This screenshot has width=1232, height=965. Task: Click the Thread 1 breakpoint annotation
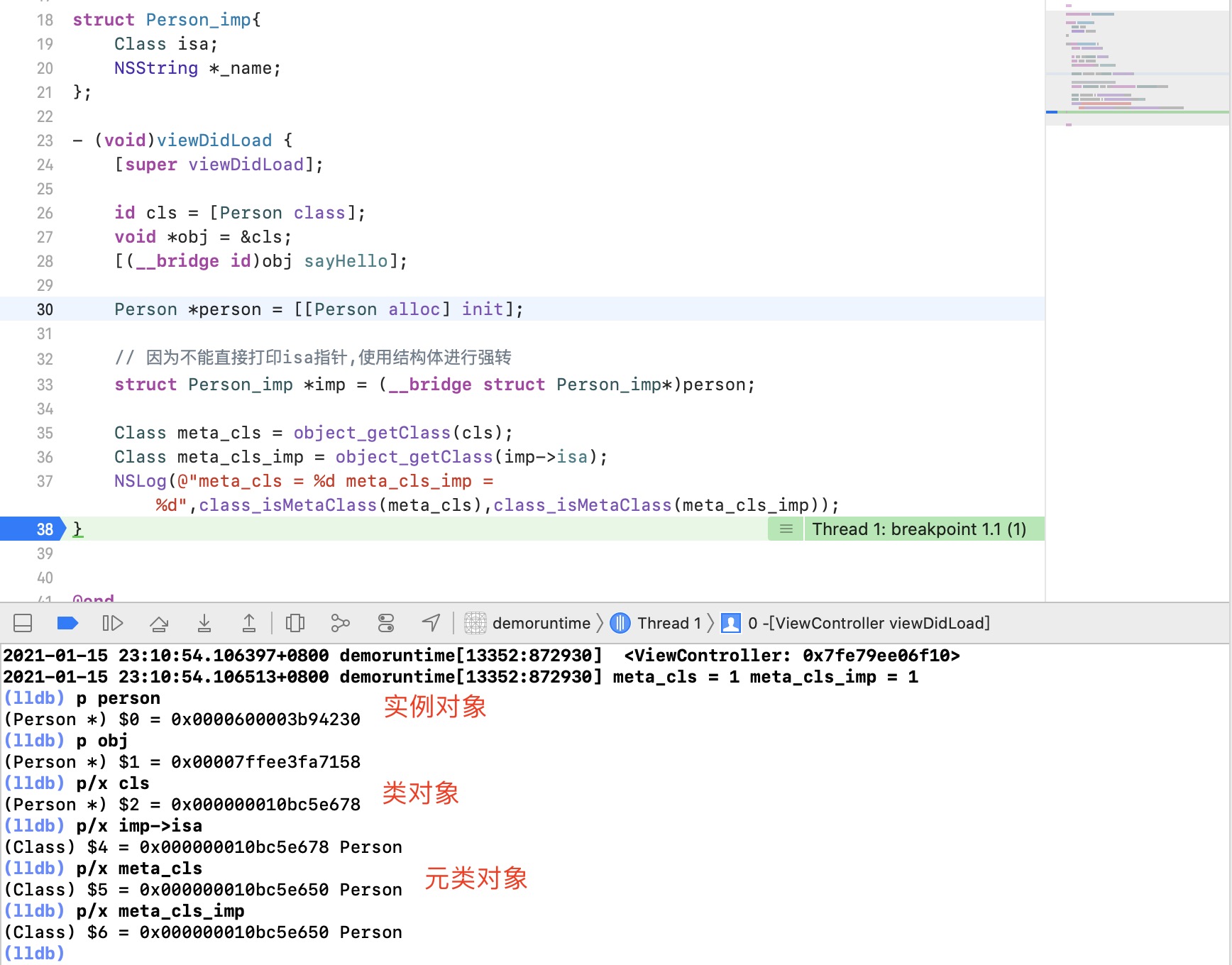[919, 529]
